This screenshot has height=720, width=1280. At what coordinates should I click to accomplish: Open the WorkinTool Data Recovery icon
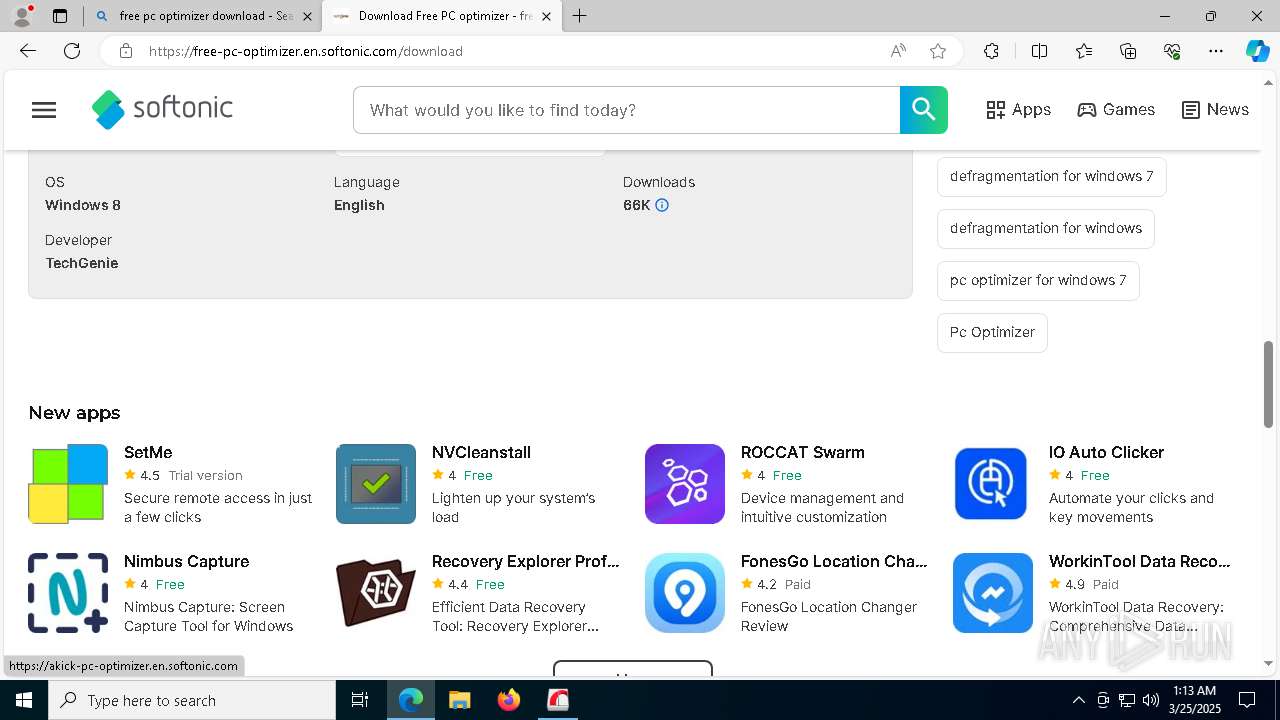pyautogui.click(x=993, y=593)
